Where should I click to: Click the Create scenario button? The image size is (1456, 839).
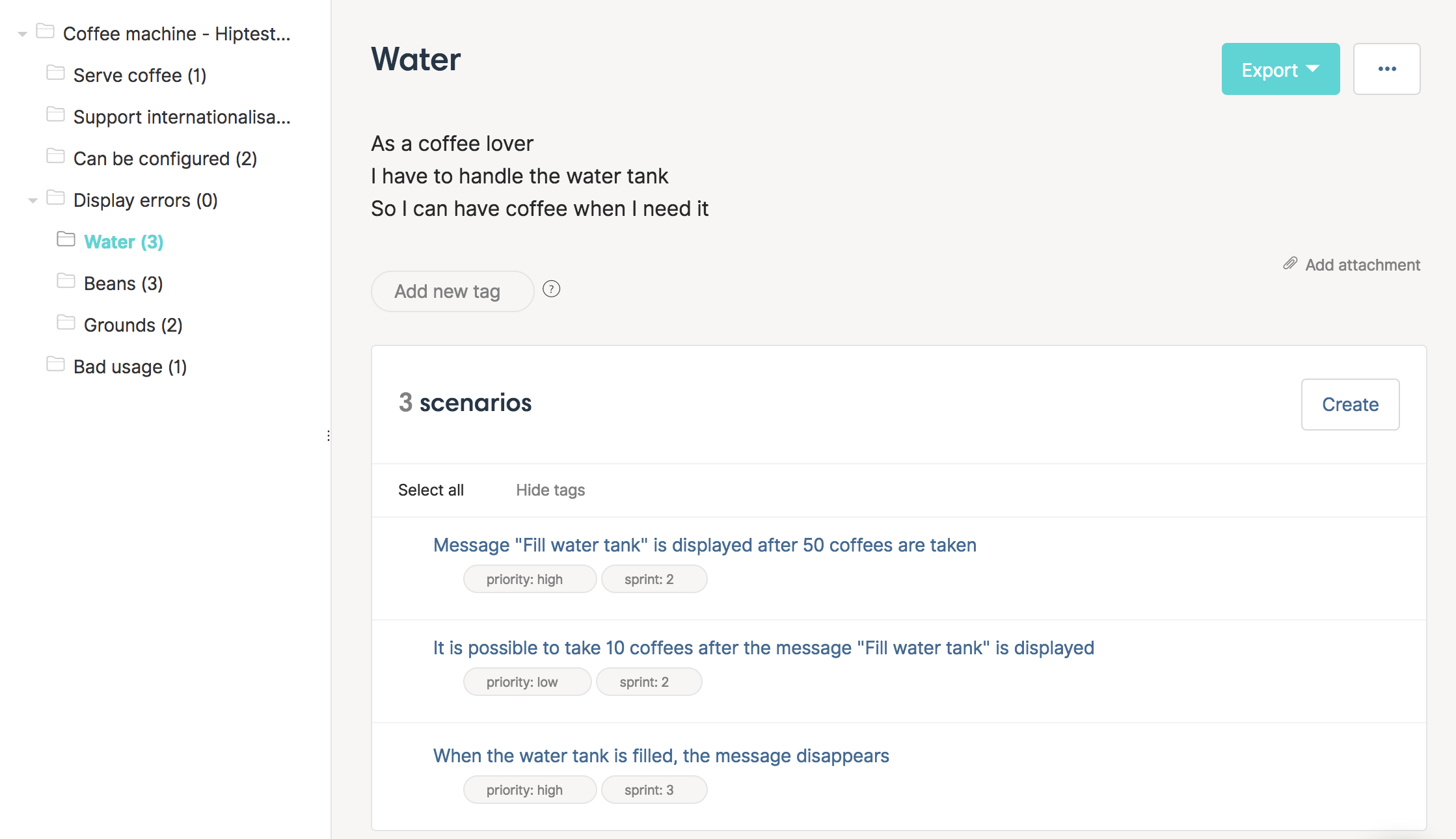click(1350, 405)
